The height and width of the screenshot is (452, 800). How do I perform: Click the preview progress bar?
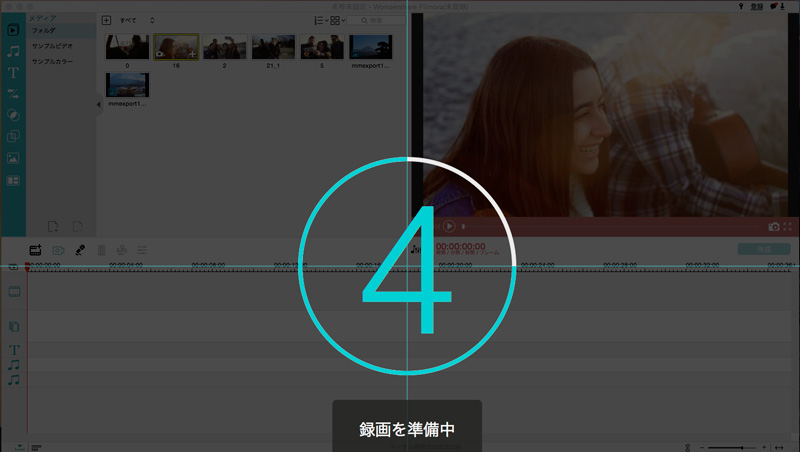tap(612, 227)
